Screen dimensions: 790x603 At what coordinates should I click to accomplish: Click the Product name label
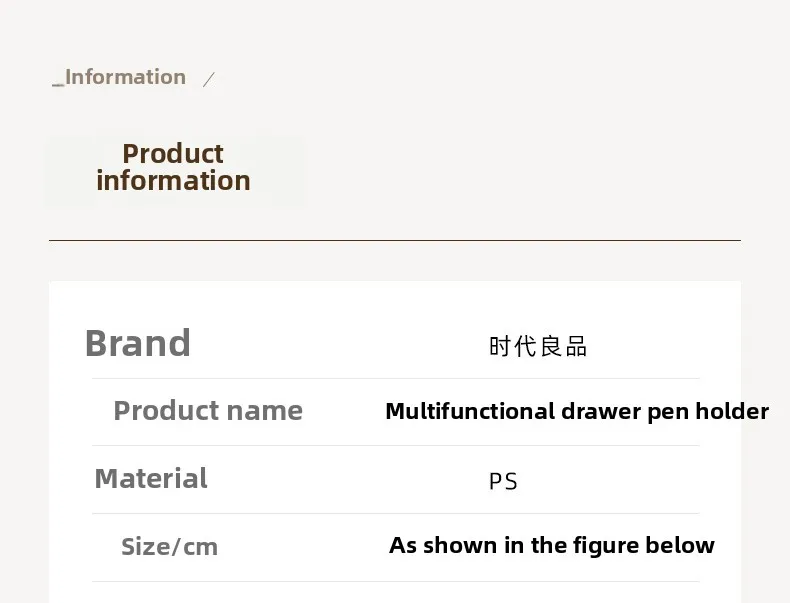click(x=208, y=410)
